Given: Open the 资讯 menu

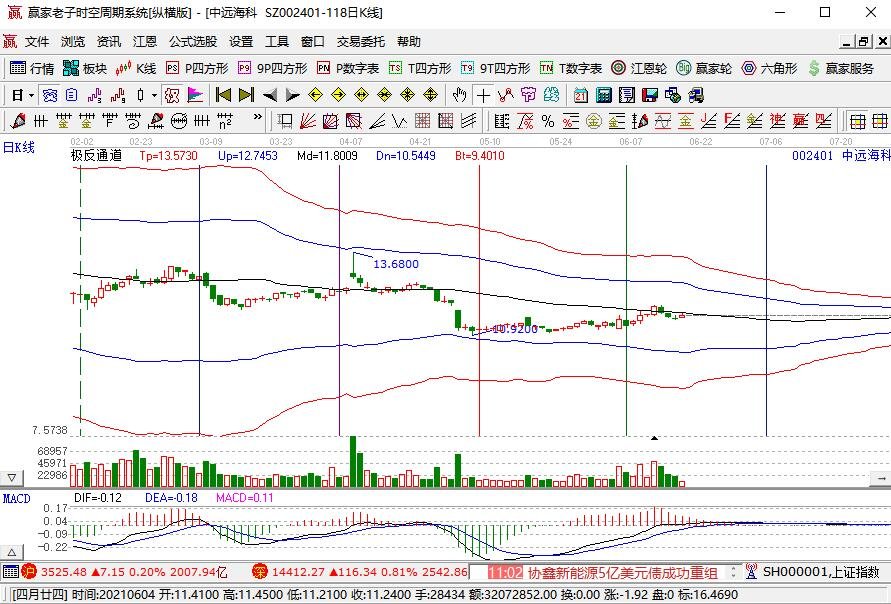Looking at the screenshot, I should click(109, 41).
